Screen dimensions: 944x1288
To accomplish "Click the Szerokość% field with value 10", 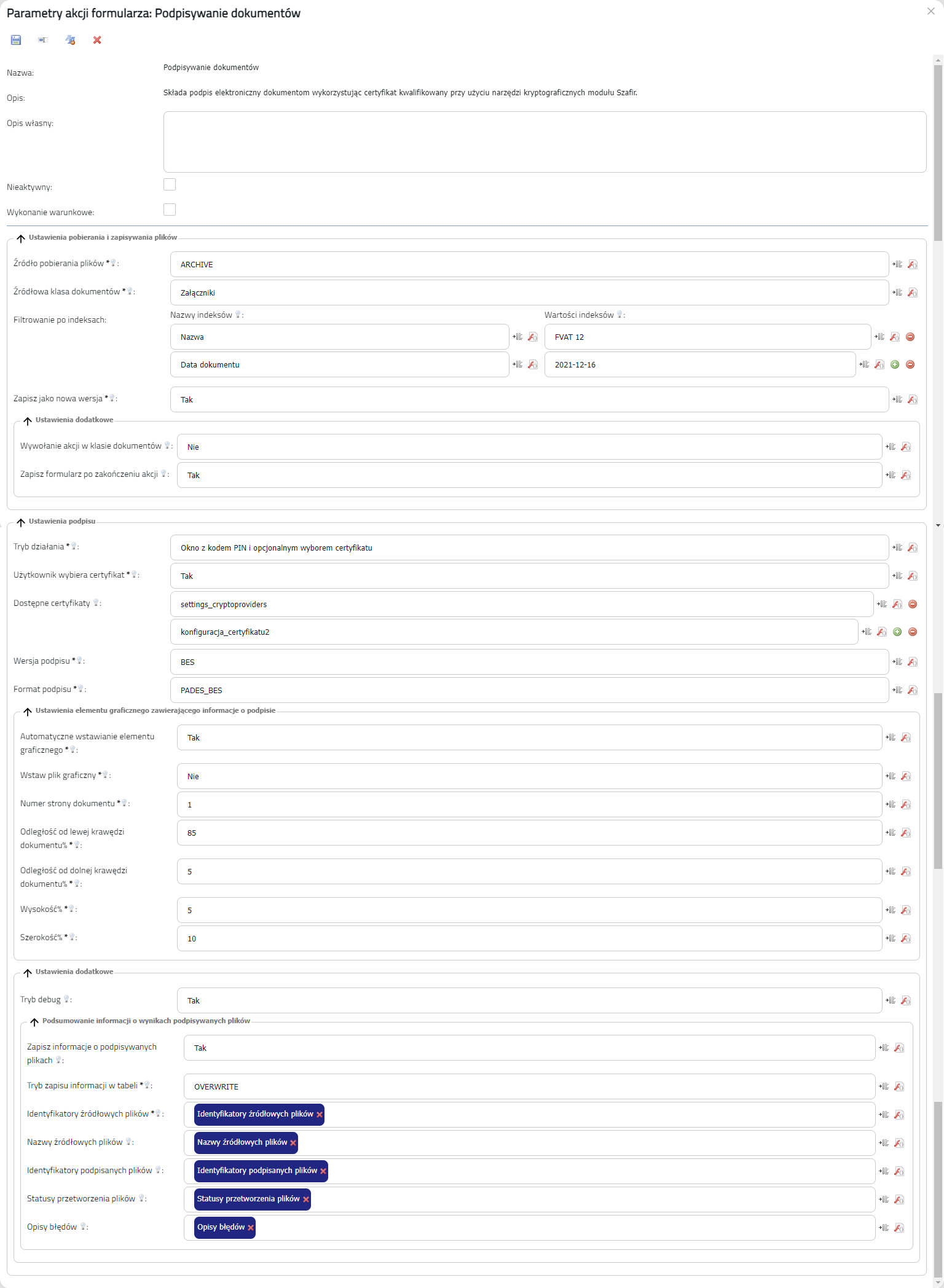I will point(529,938).
